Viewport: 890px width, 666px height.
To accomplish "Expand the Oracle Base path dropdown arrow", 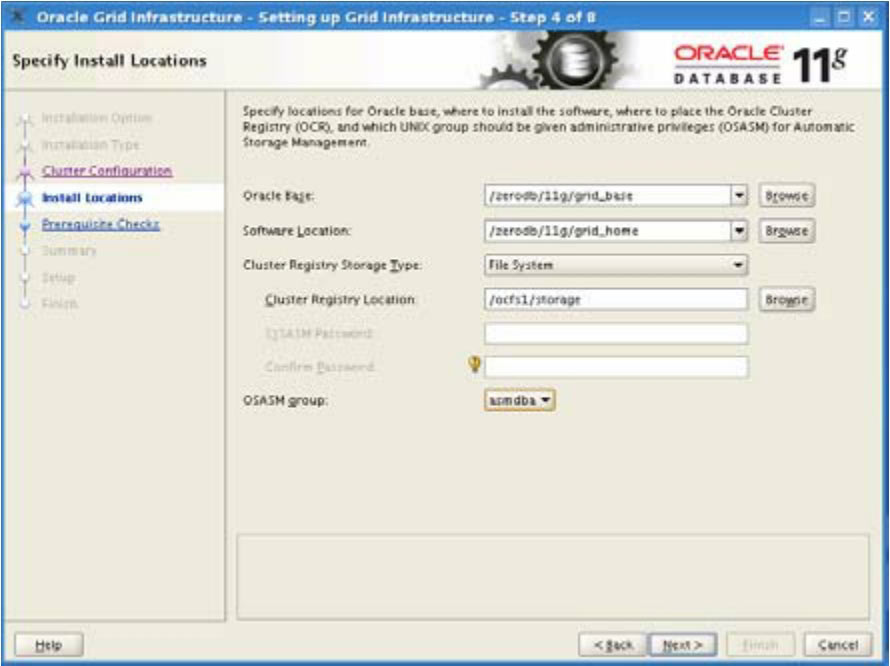I will tap(740, 196).
